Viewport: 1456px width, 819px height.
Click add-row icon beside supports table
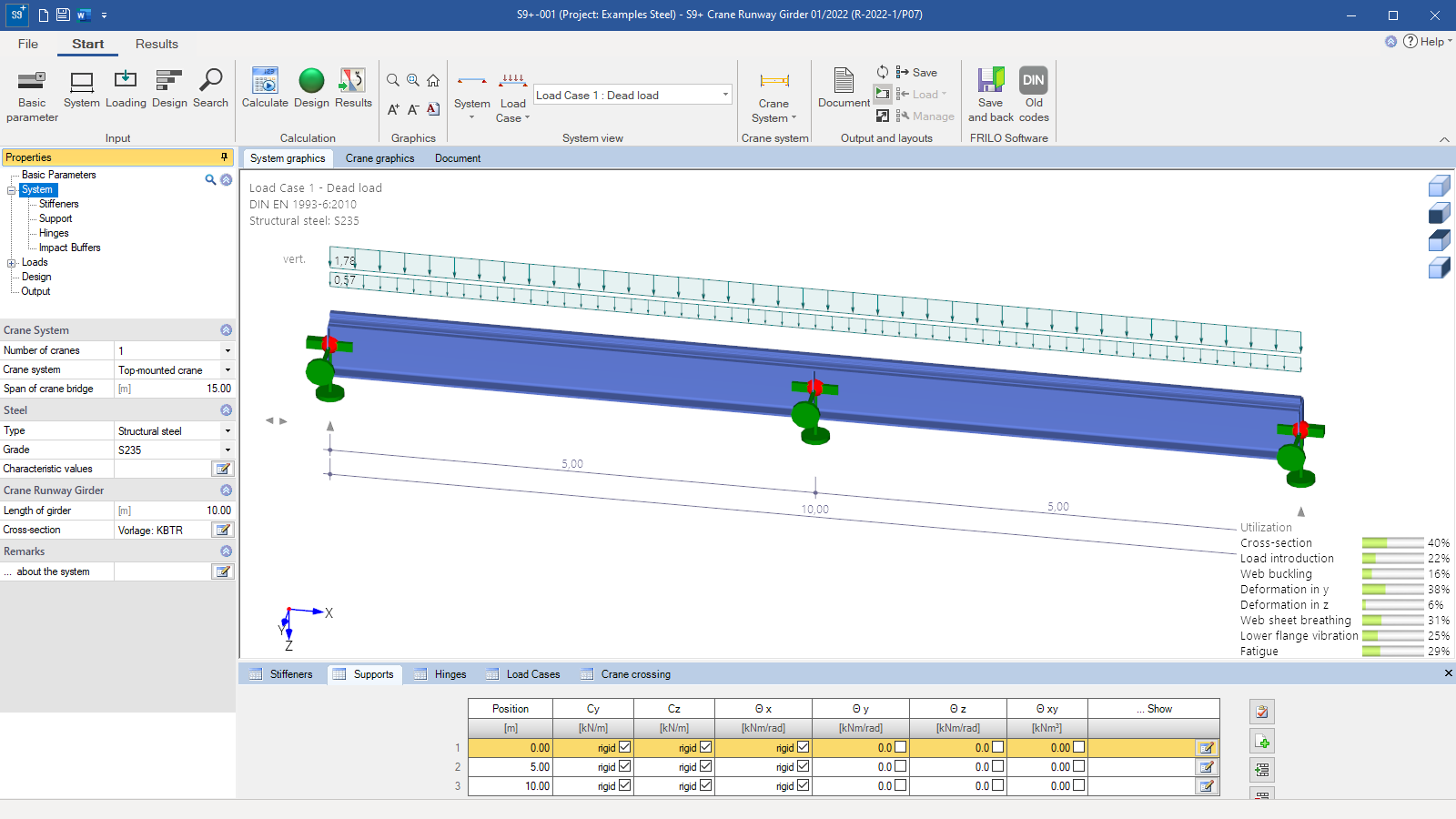(1262, 741)
